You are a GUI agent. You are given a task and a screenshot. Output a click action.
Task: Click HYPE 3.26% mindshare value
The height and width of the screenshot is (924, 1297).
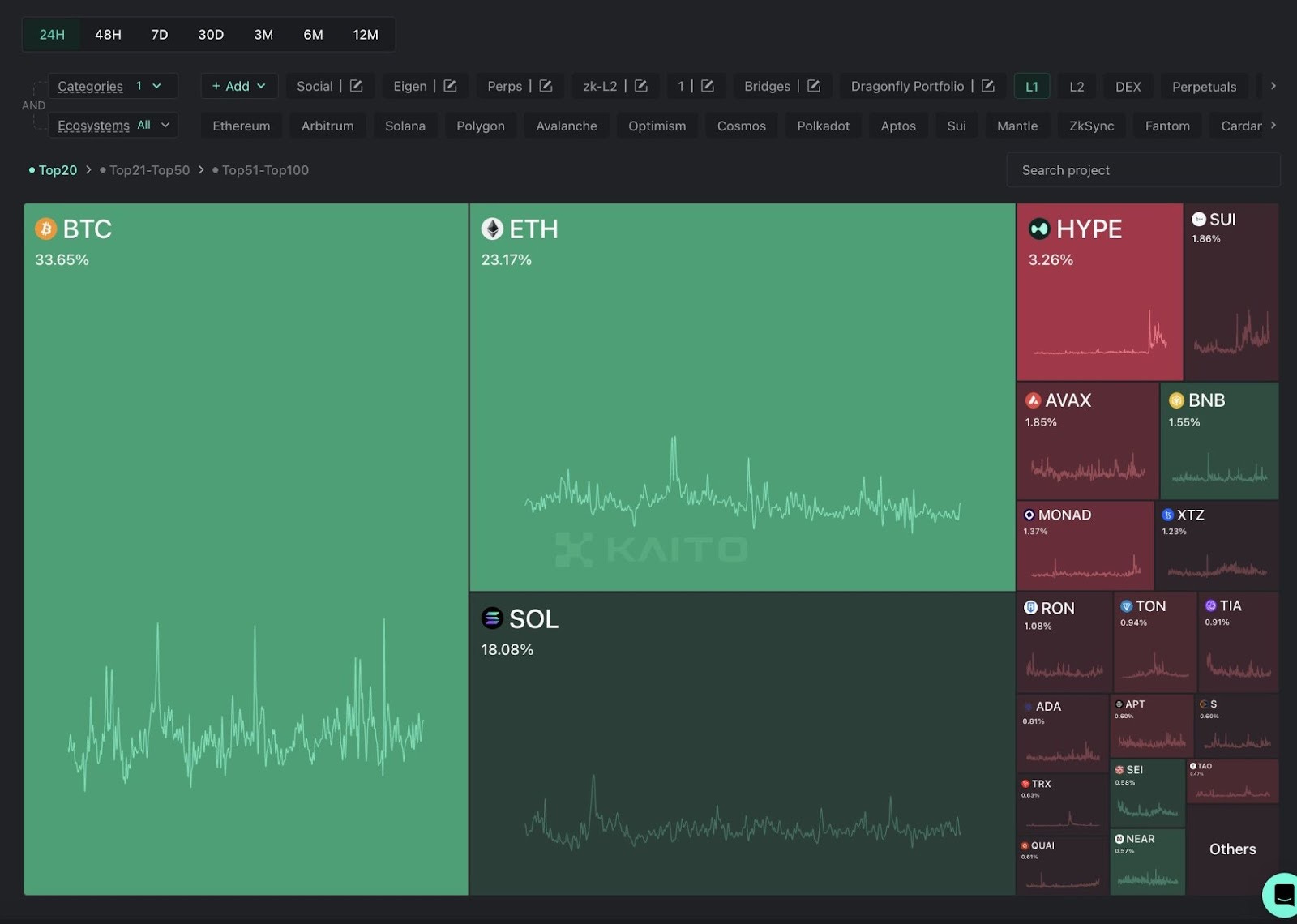pos(1051,260)
